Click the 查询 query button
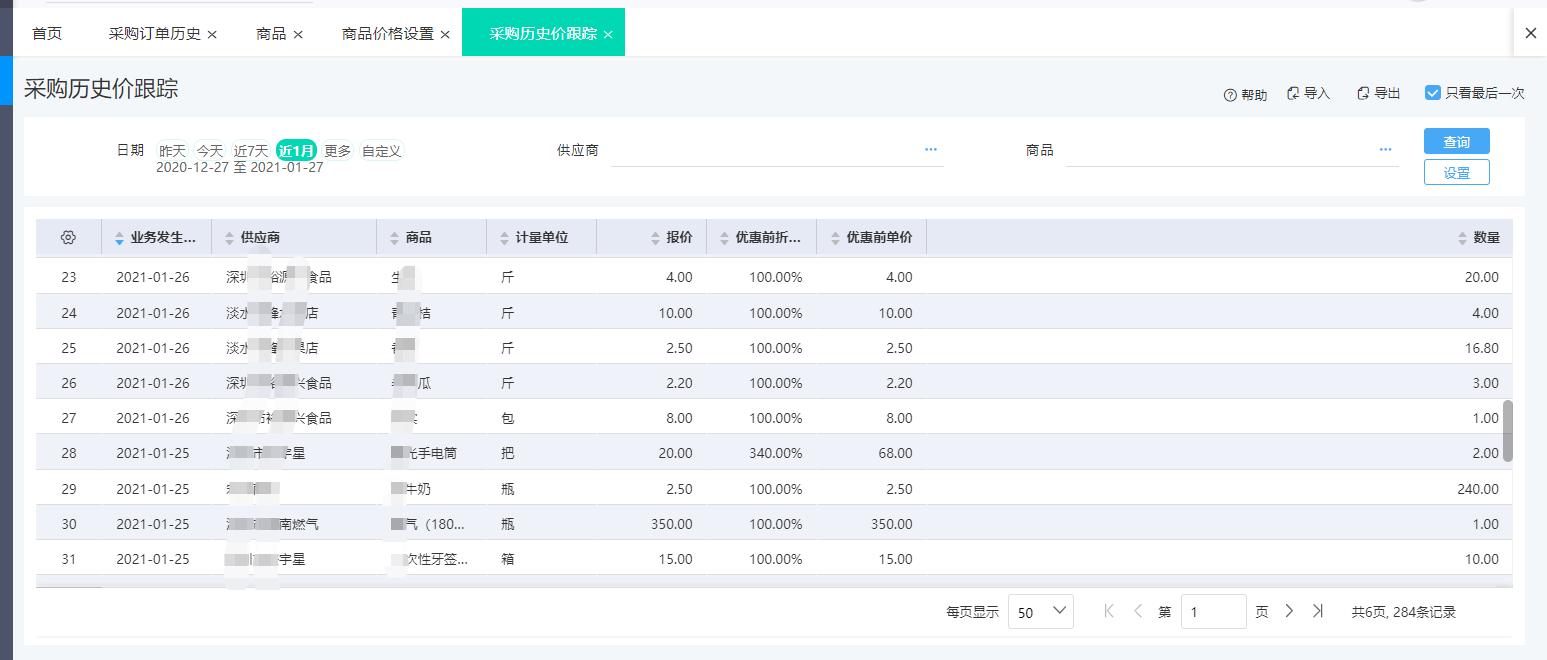This screenshot has height=660, width=1547. [1456, 141]
